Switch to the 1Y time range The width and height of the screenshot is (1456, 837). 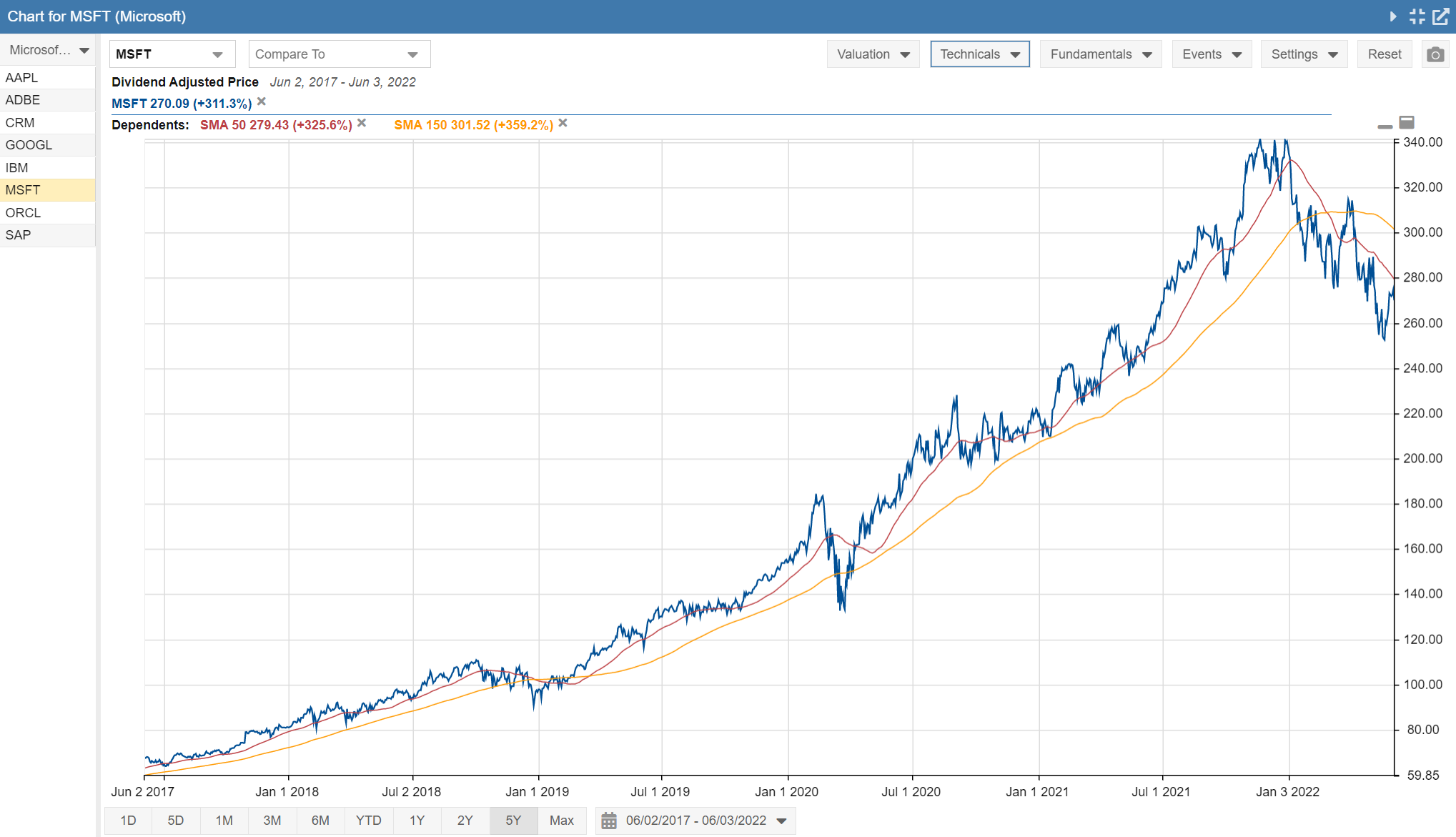coord(417,821)
